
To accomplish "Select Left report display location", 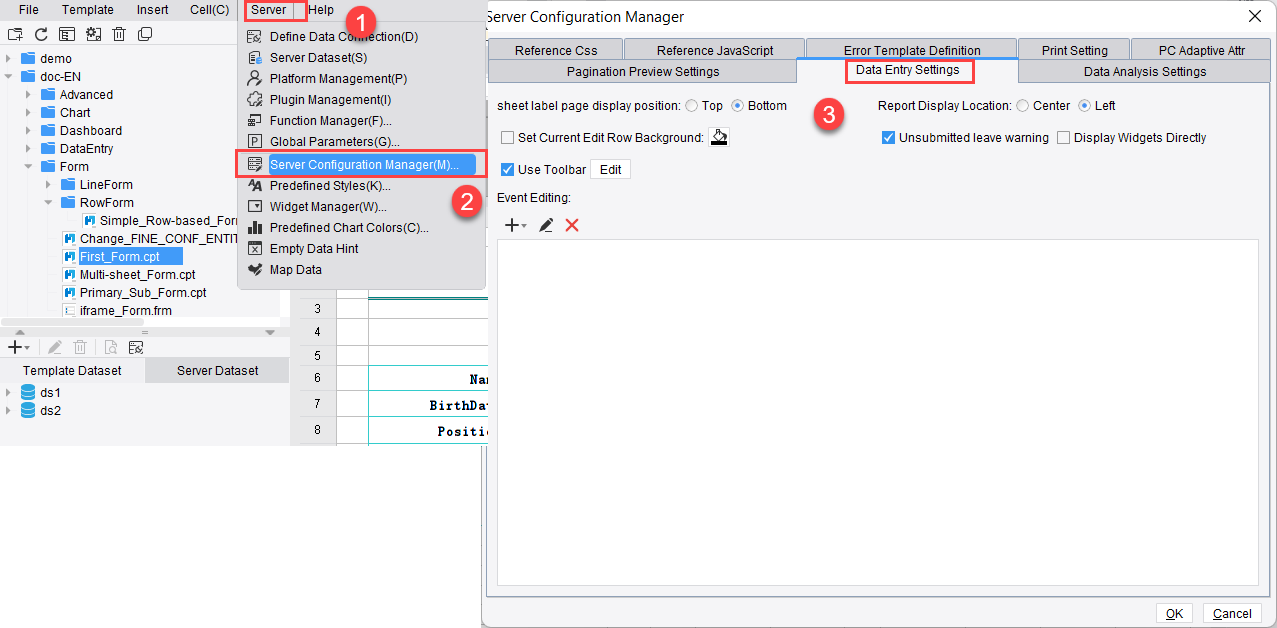I will point(1084,106).
